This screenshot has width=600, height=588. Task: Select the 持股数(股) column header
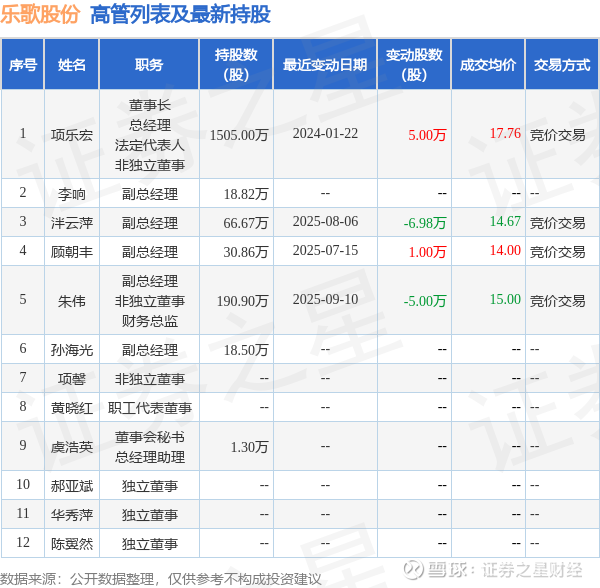point(236,65)
